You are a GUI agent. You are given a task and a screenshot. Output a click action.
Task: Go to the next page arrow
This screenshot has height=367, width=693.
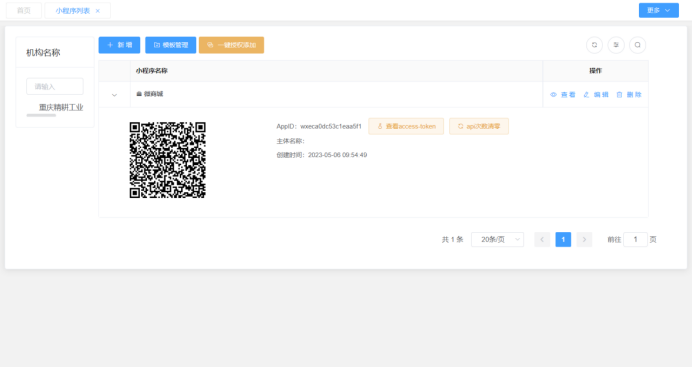point(584,240)
